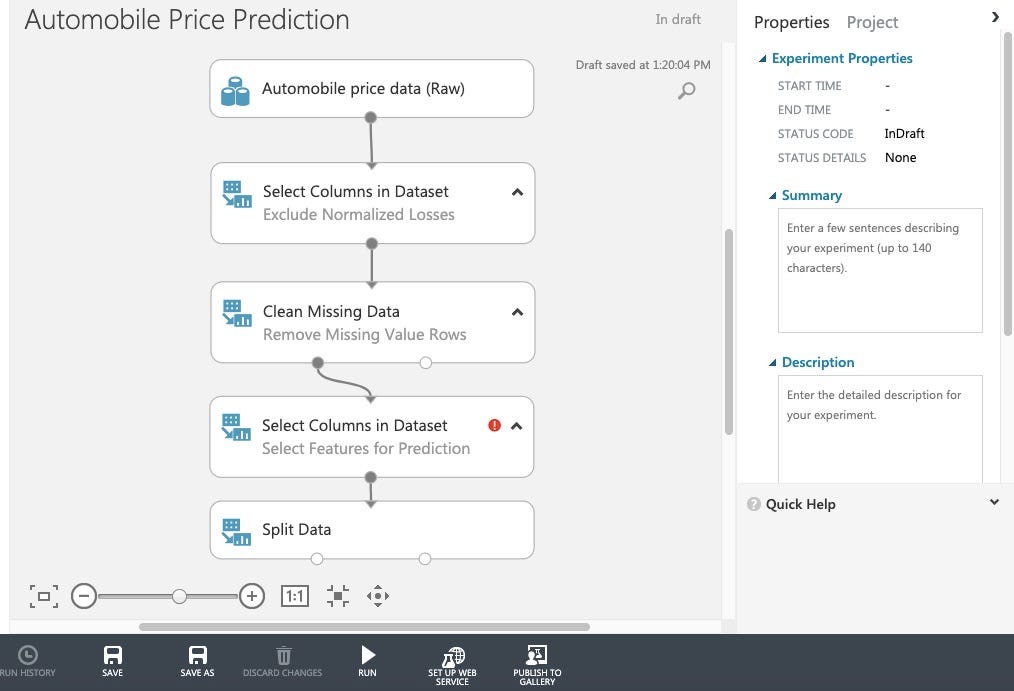Click the zoom slider handle
This screenshot has width=1014, height=691.
[179, 596]
